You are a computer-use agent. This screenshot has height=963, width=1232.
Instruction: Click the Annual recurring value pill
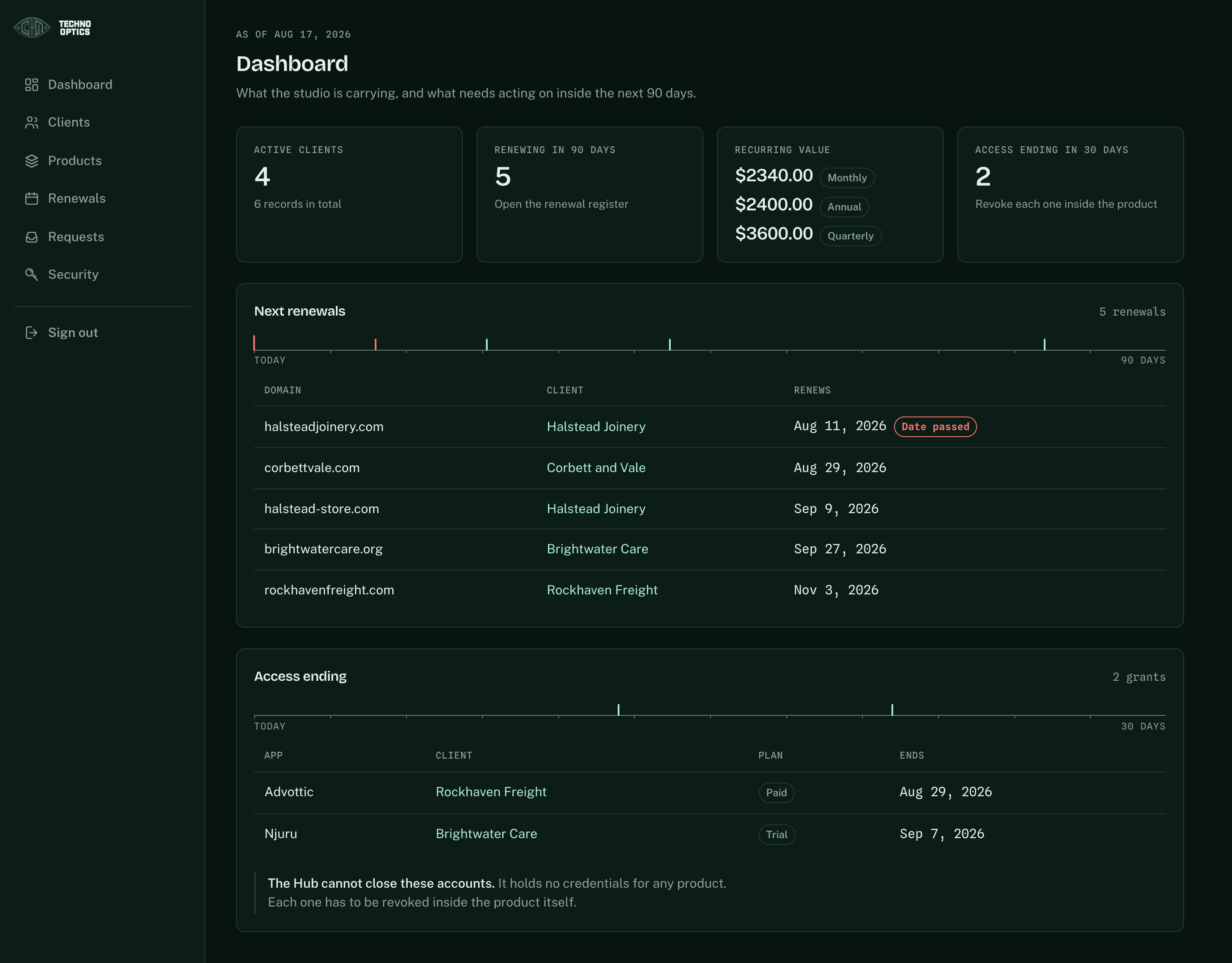(844, 207)
